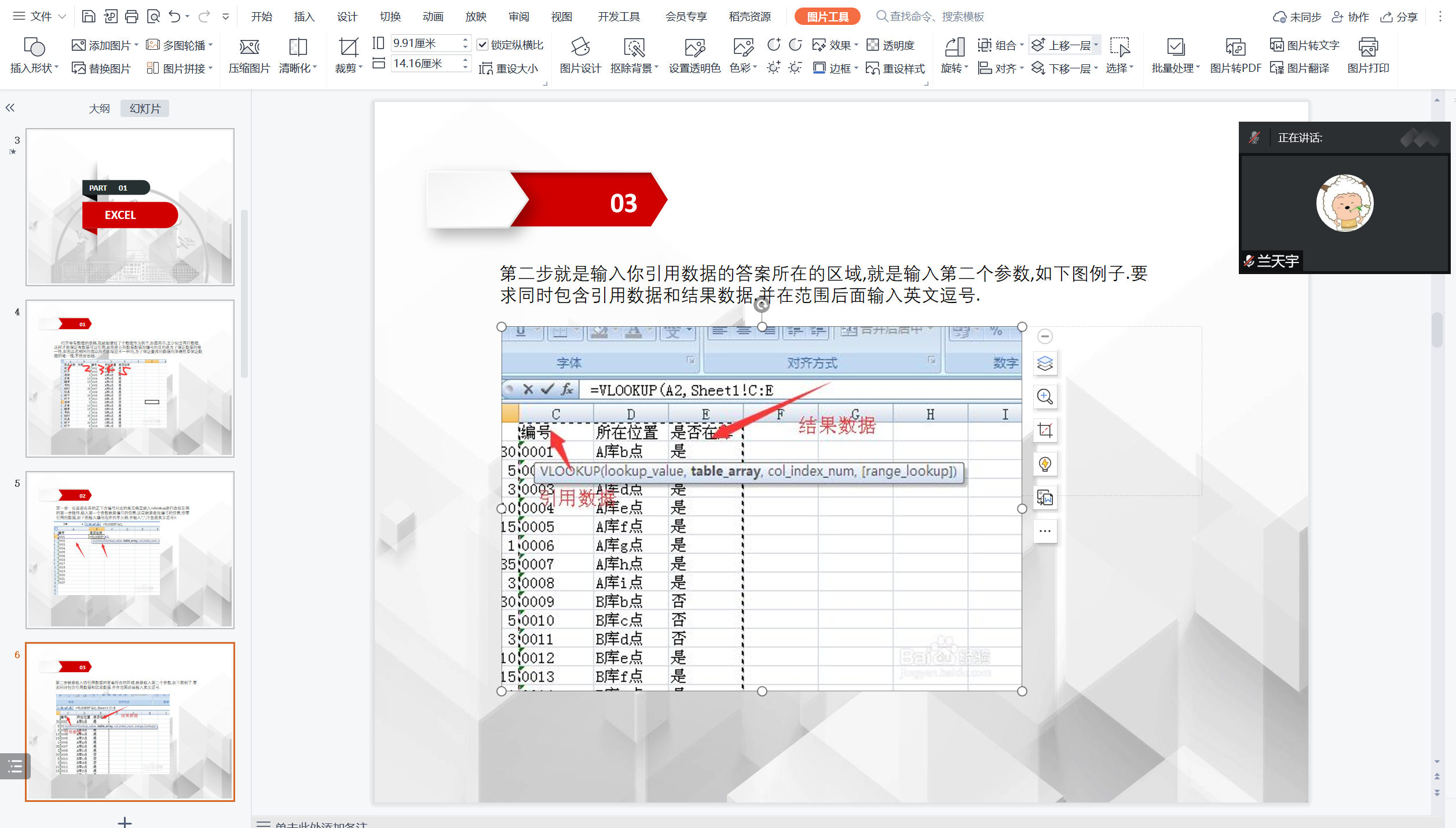
Task: Switch to the Animation (动画) tab
Action: click(x=433, y=17)
